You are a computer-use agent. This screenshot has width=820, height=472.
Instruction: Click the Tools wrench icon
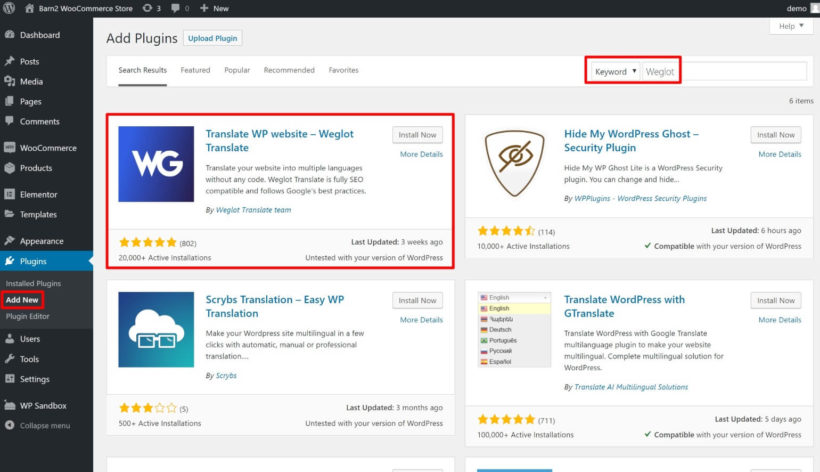(9, 359)
